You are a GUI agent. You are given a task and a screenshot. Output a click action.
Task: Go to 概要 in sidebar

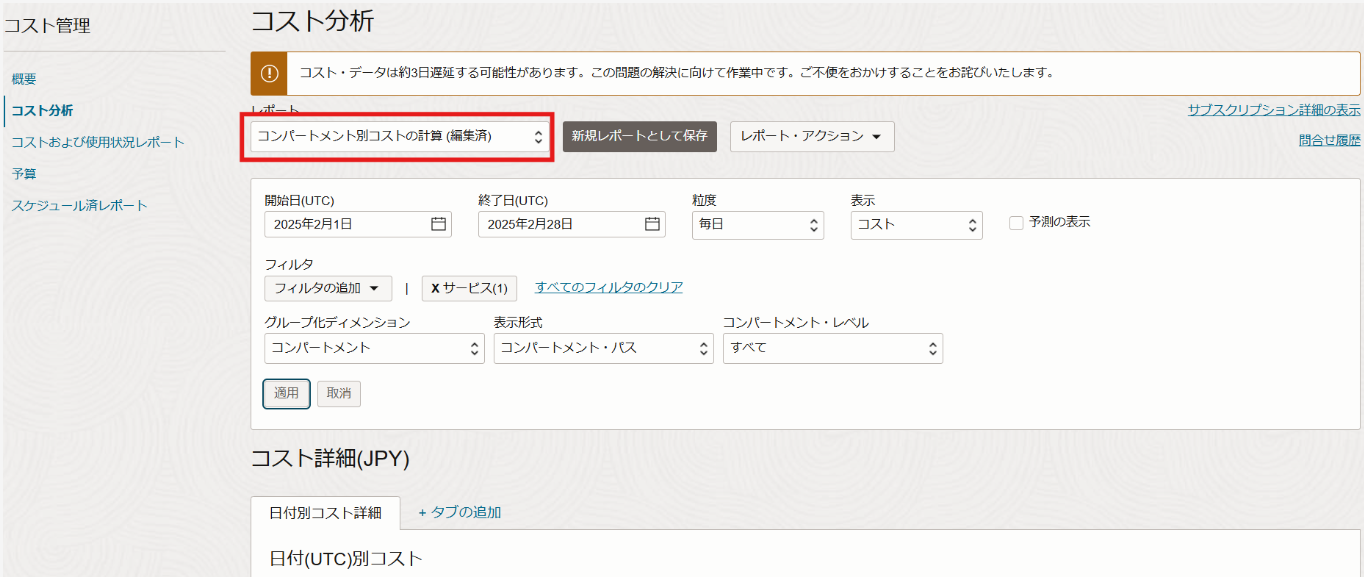tap(24, 79)
